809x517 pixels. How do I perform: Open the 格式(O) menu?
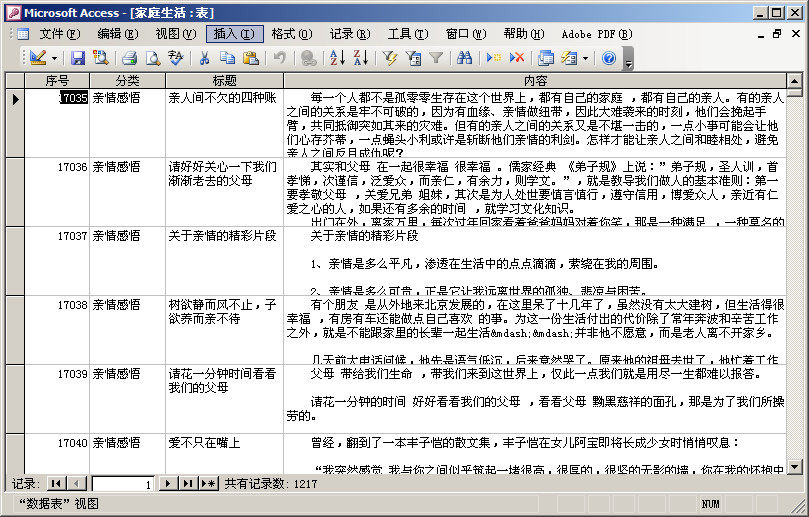point(292,34)
